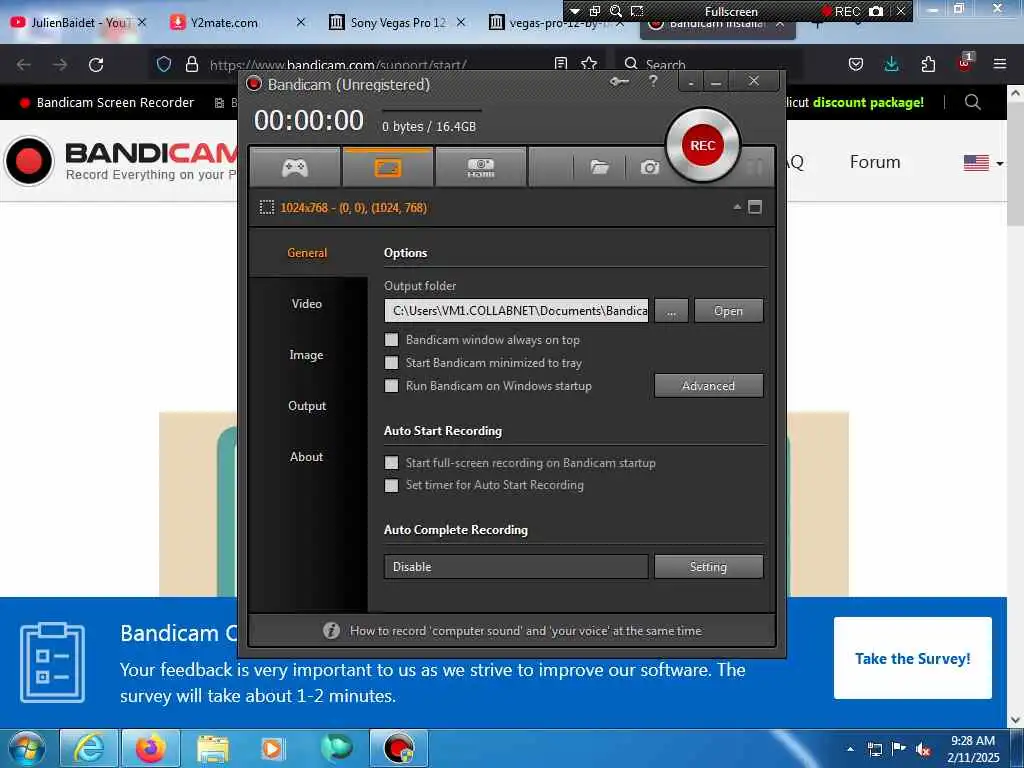Open the Firefox extensions puzzle icon
1024x768 pixels.
928,64
